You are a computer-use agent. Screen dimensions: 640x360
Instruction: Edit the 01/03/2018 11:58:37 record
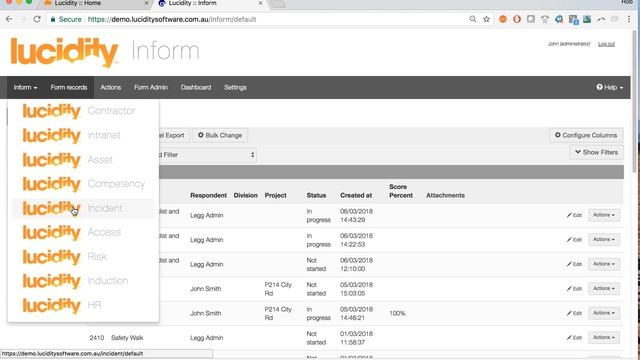point(574,338)
